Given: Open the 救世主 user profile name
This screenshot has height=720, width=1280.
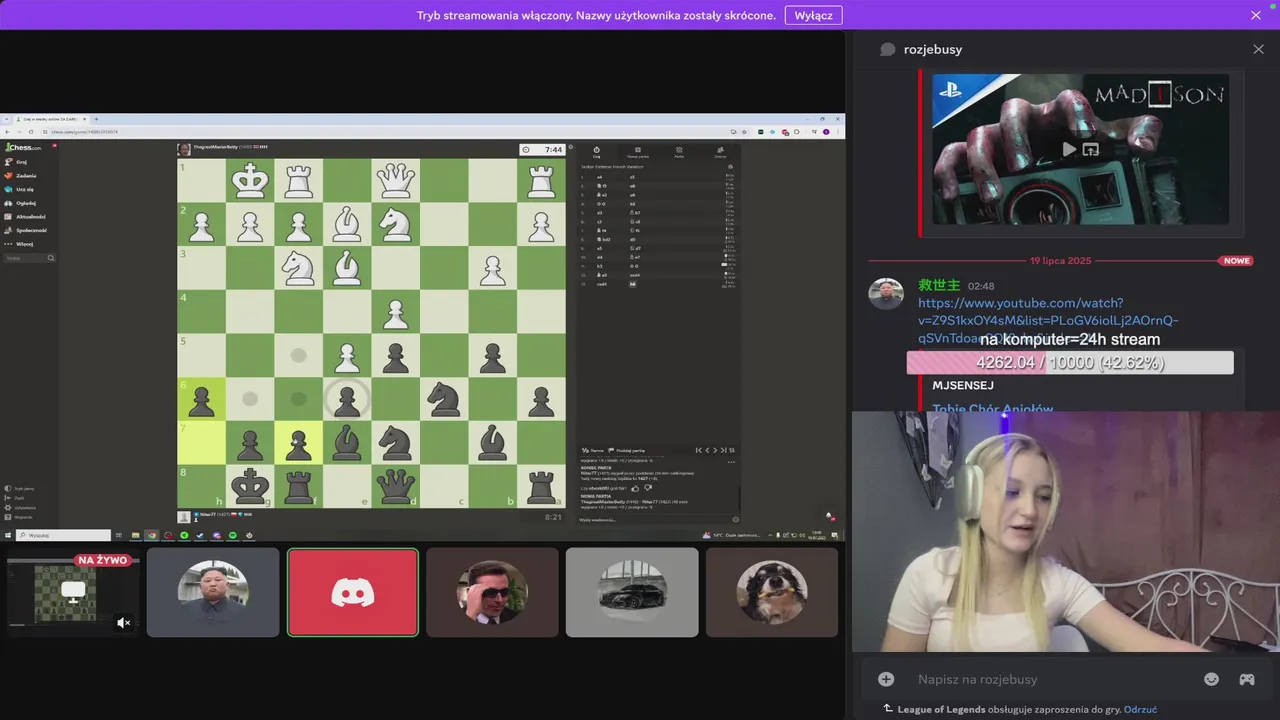Looking at the screenshot, I should pos(939,286).
